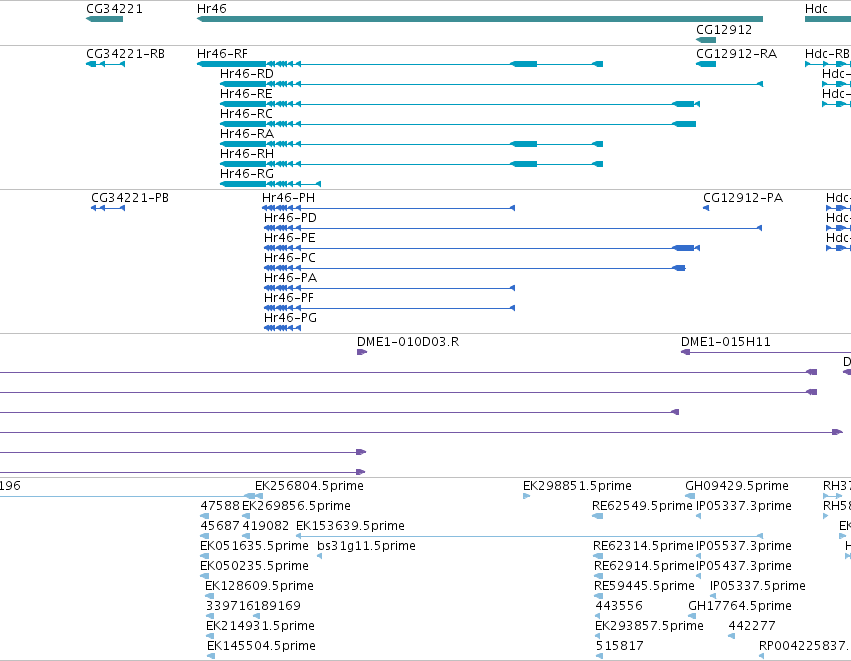Click the Hr46-RE transcript label

(x=246, y=94)
